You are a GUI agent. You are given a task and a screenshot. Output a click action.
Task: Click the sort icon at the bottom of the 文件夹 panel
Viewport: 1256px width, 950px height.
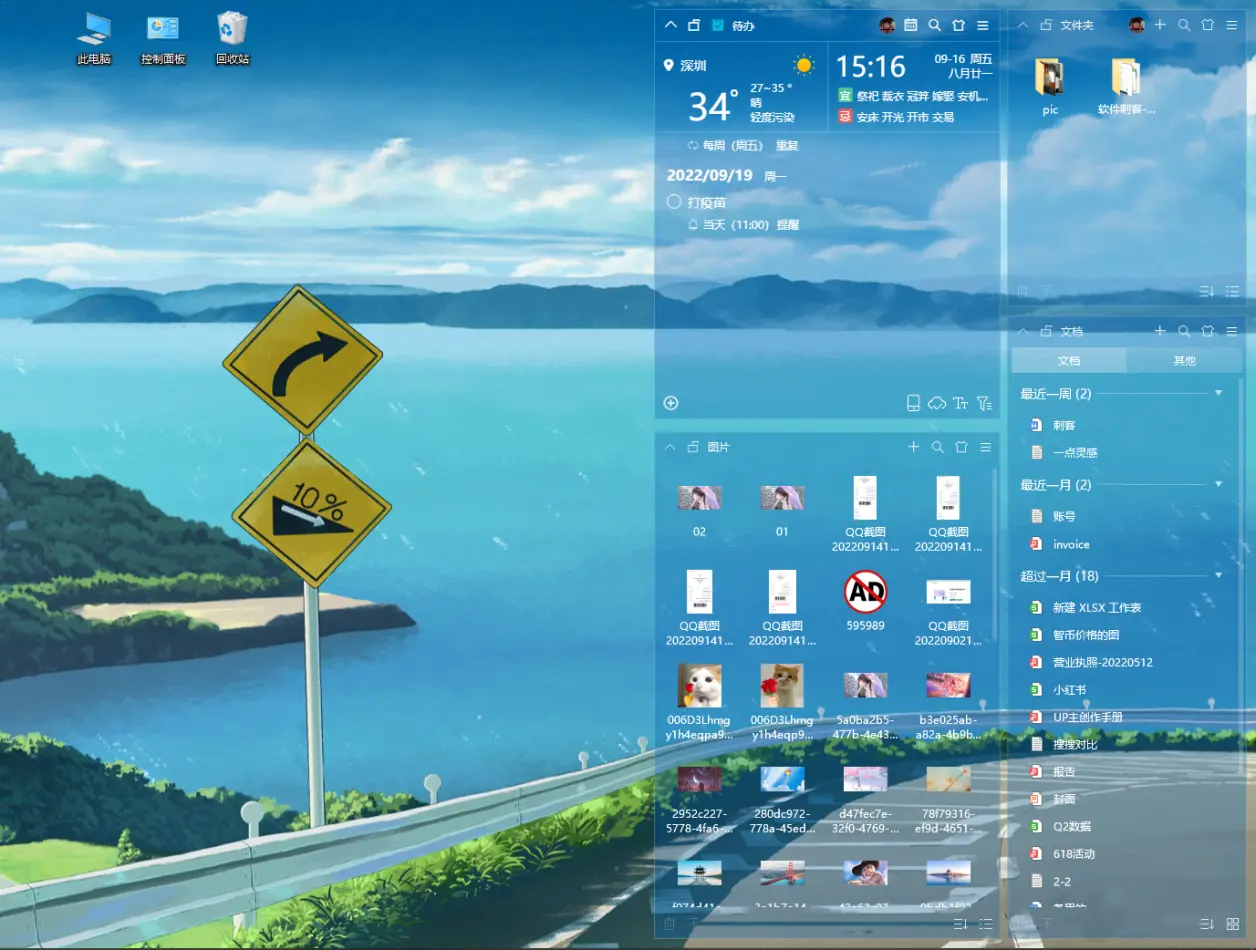click(1207, 291)
